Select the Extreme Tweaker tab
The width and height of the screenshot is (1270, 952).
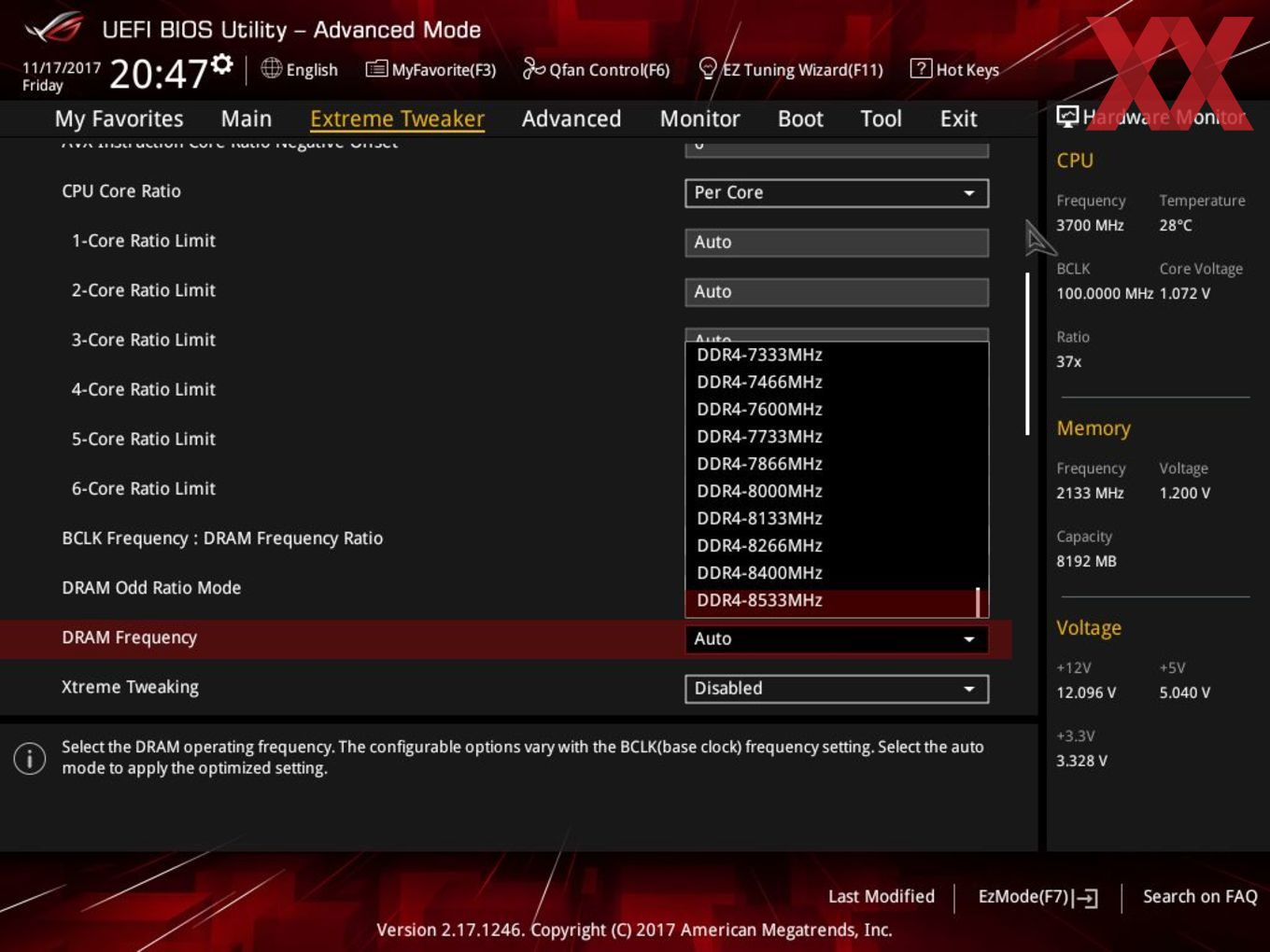tap(397, 119)
